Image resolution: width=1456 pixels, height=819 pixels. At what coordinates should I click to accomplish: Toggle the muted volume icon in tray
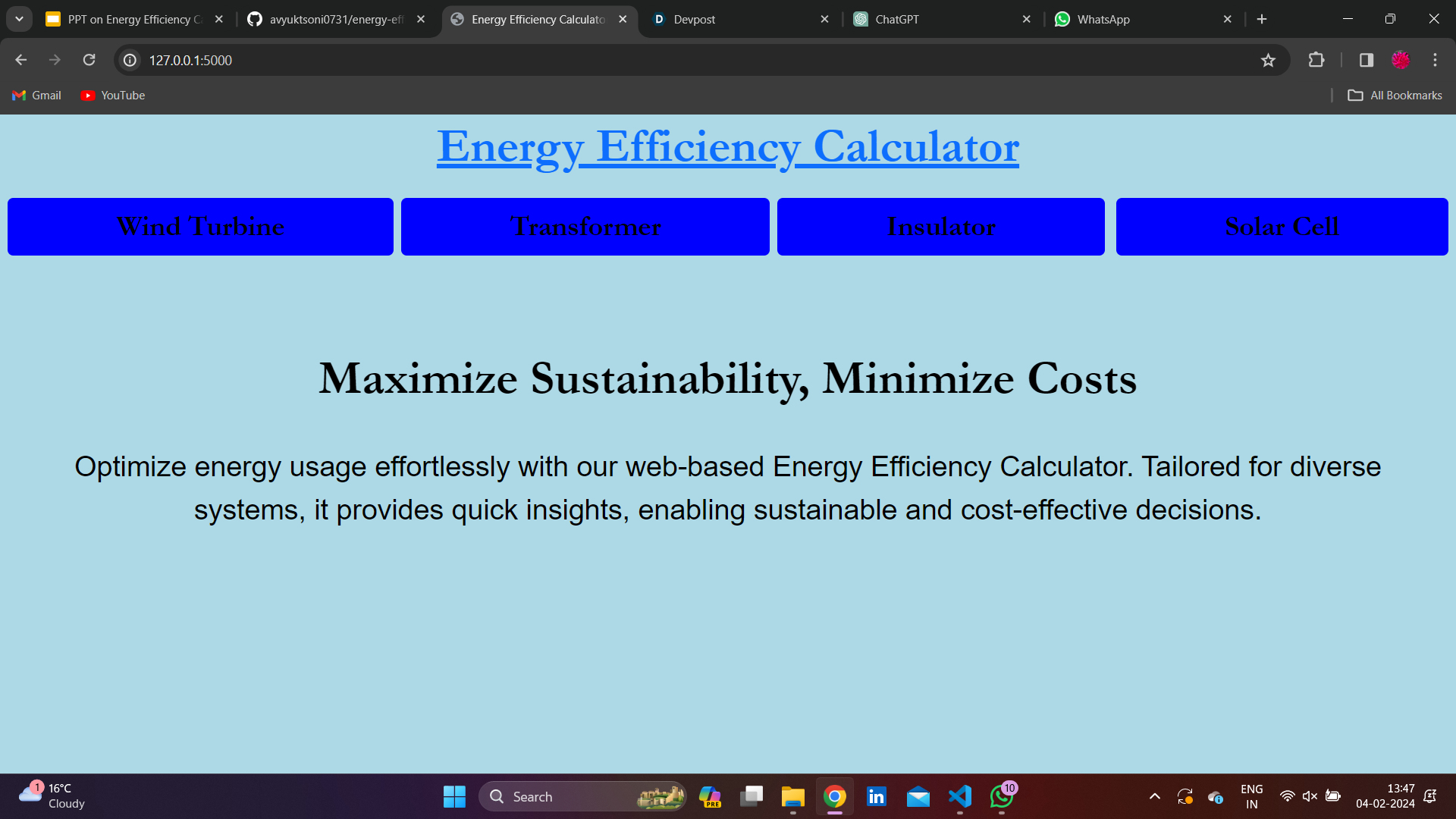(x=1310, y=796)
